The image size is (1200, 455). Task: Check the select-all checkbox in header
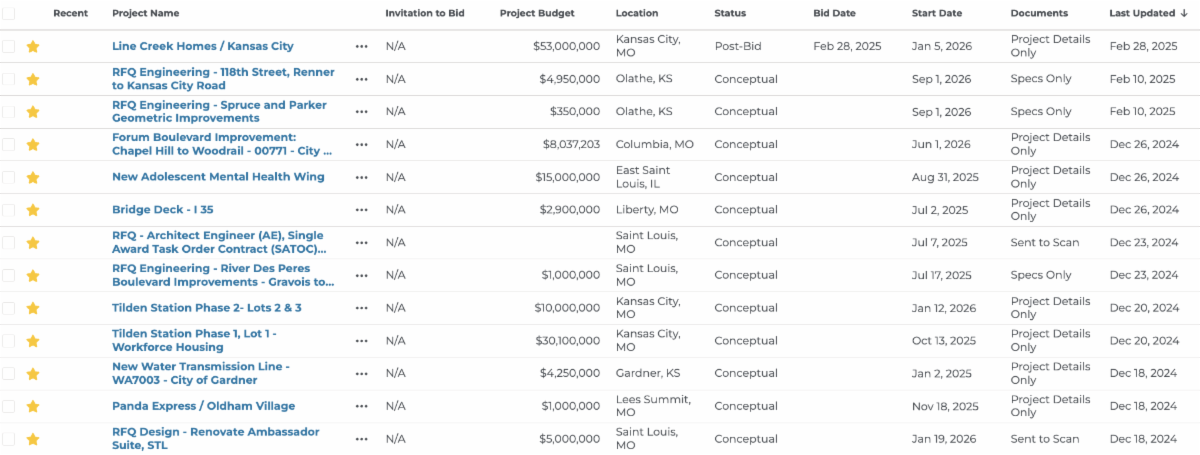pyautogui.click(x=8, y=13)
